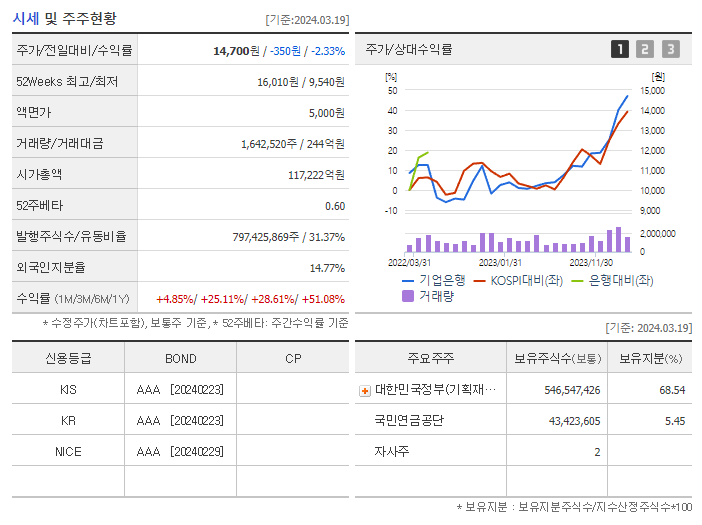The width and height of the screenshot is (702, 525).
Task: Click the KIS AAA [20240223] bond rating
Action: 180,390
